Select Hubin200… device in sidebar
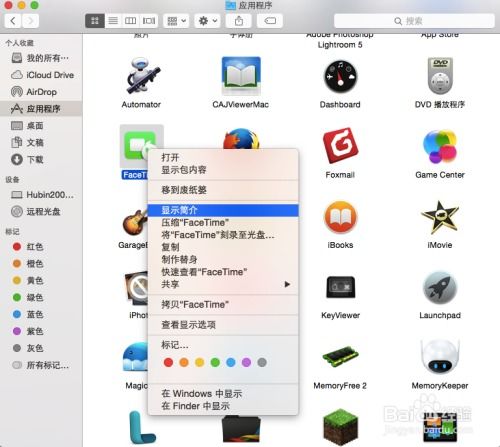The width and height of the screenshot is (500, 447). 41,195
